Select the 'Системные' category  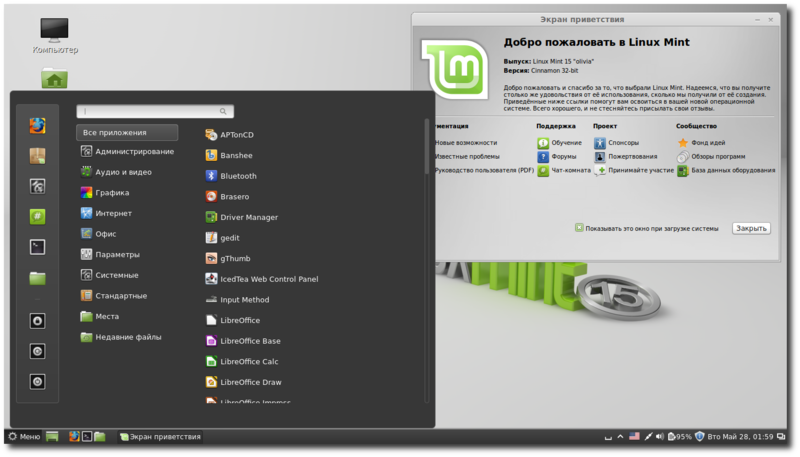click(109, 275)
